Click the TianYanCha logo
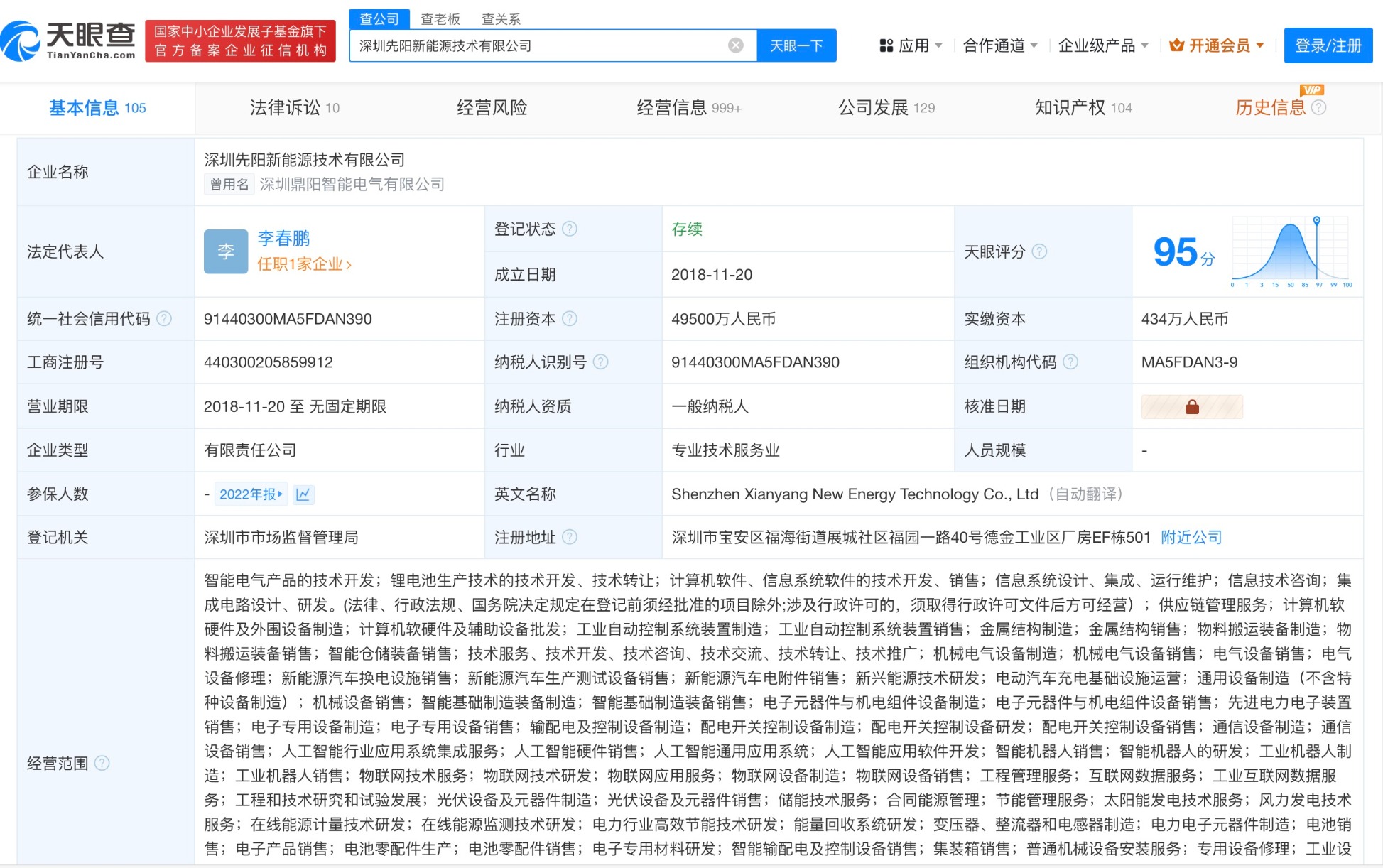Screen dimensions: 1383x868 point(68,41)
